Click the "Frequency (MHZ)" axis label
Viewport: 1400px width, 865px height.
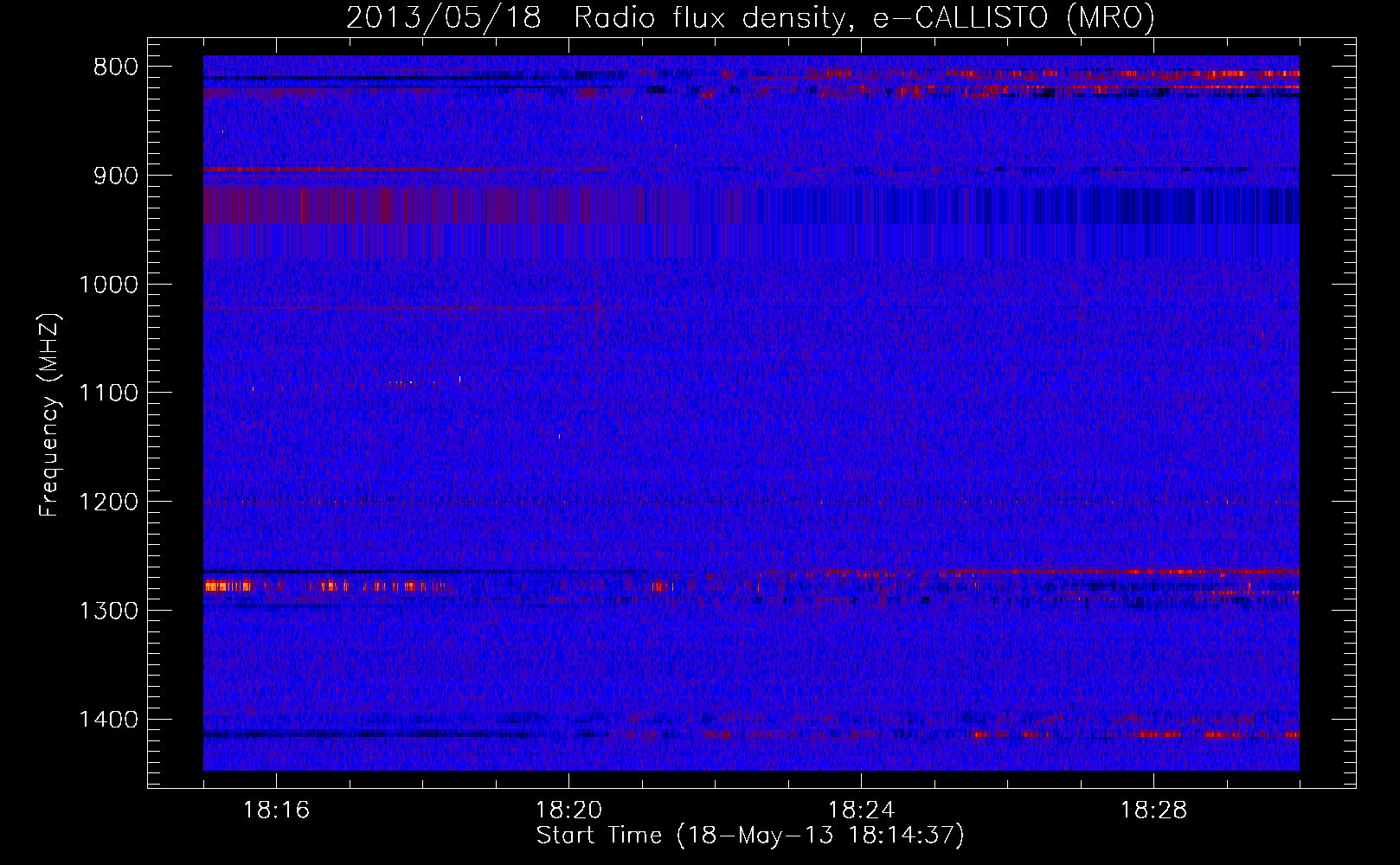point(50,414)
